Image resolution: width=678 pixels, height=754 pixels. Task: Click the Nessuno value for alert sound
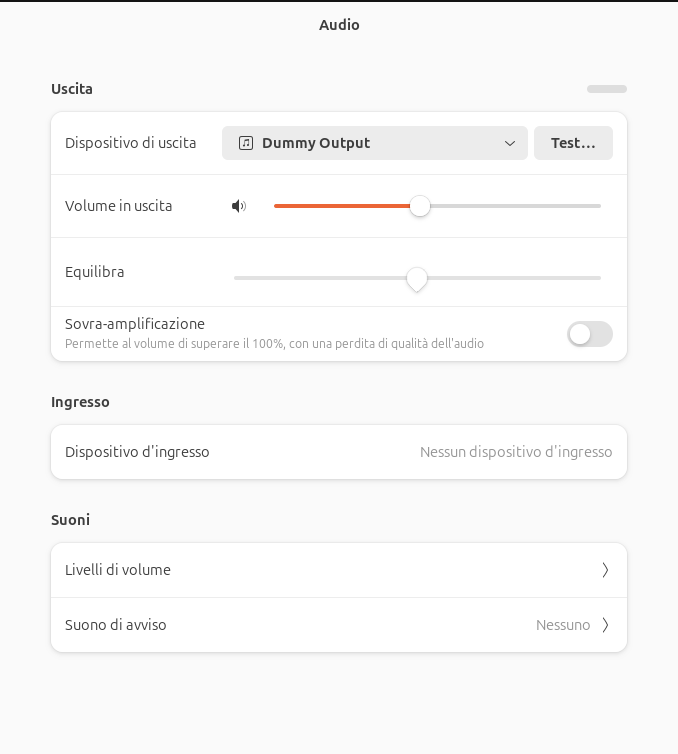click(563, 625)
